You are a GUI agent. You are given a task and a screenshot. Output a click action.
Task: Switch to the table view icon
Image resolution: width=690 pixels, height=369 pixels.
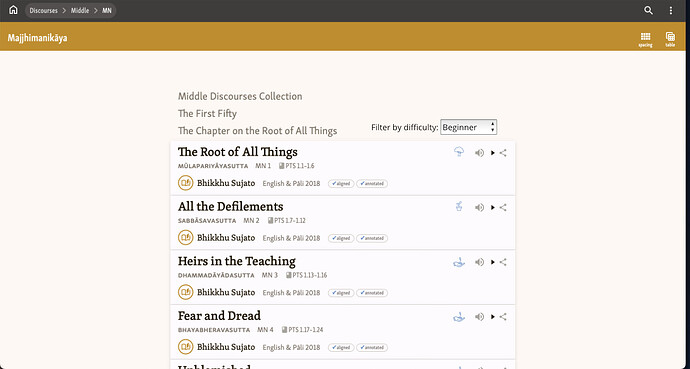(670, 39)
